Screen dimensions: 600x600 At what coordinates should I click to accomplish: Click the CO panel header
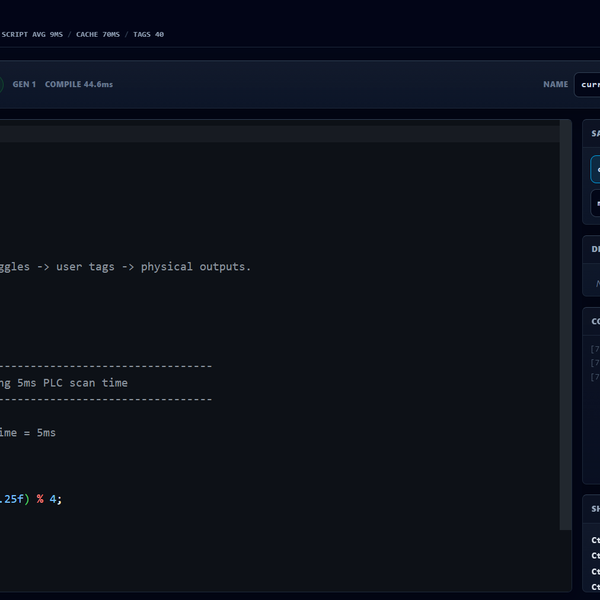coord(591,321)
